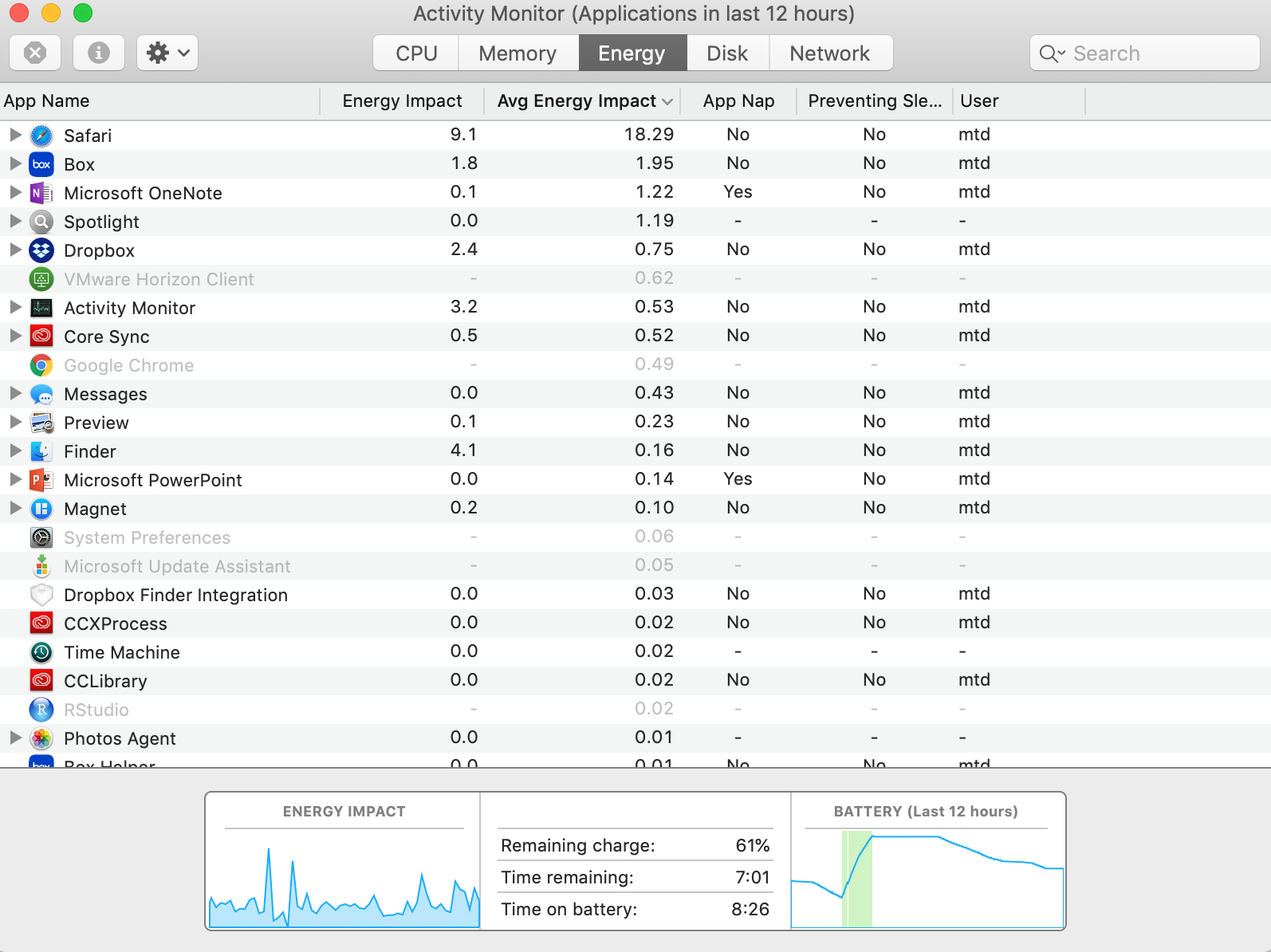Click the System Preferences gear icon
This screenshot has height=952, width=1271.
pyautogui.click(x=41, y=537)
